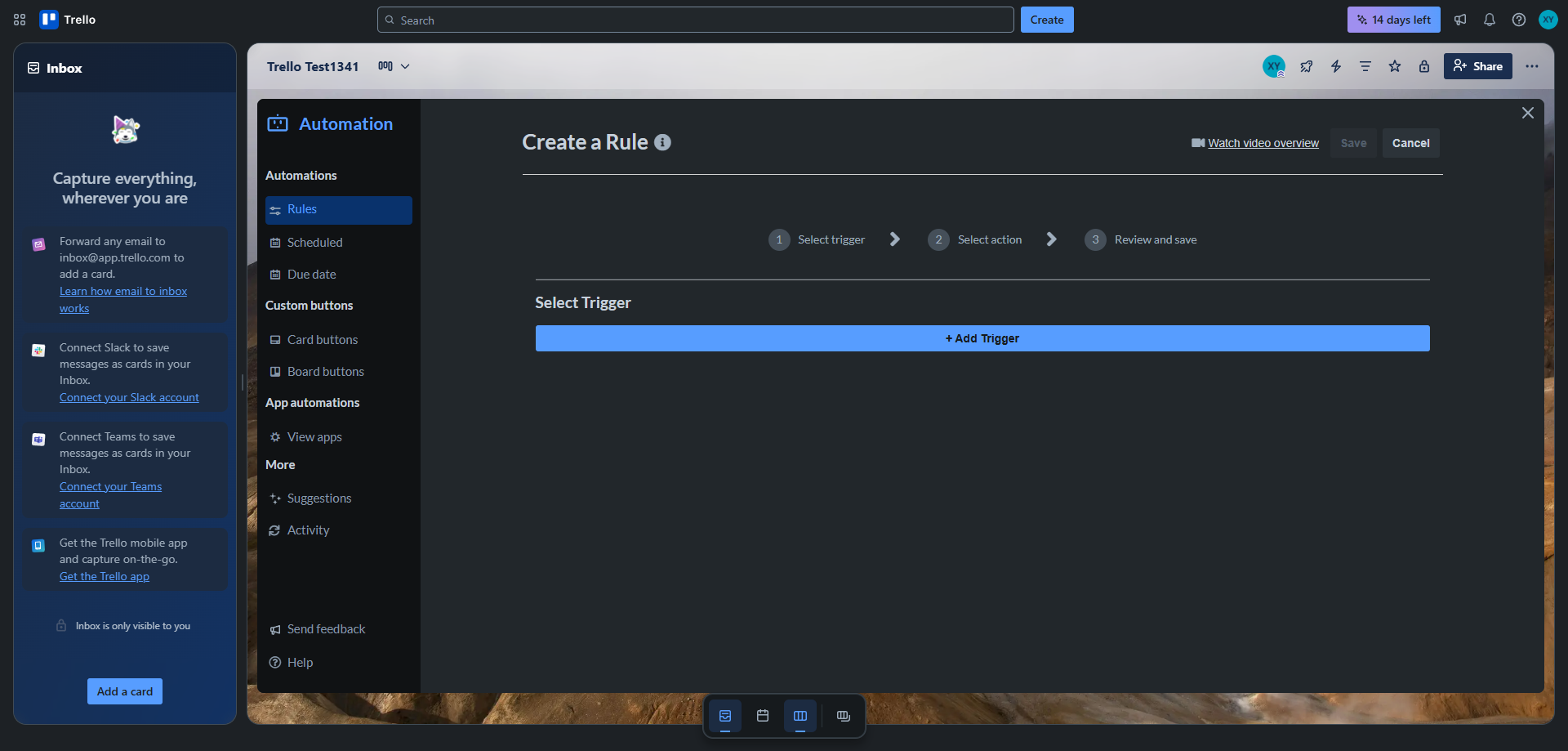Open Board buttons section

pyautogui.click(x=338, y=372)
